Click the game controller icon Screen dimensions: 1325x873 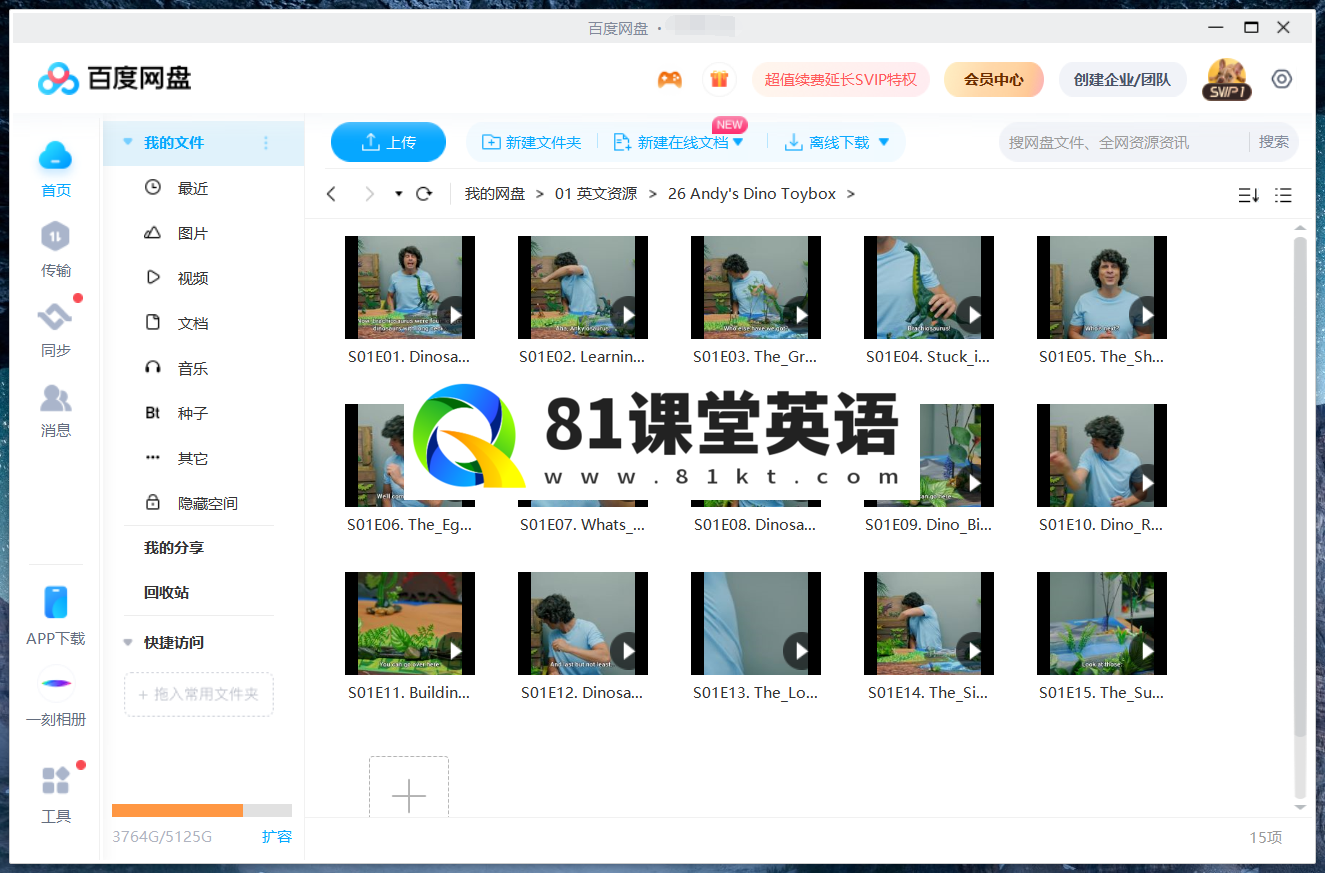coord(670,79)
